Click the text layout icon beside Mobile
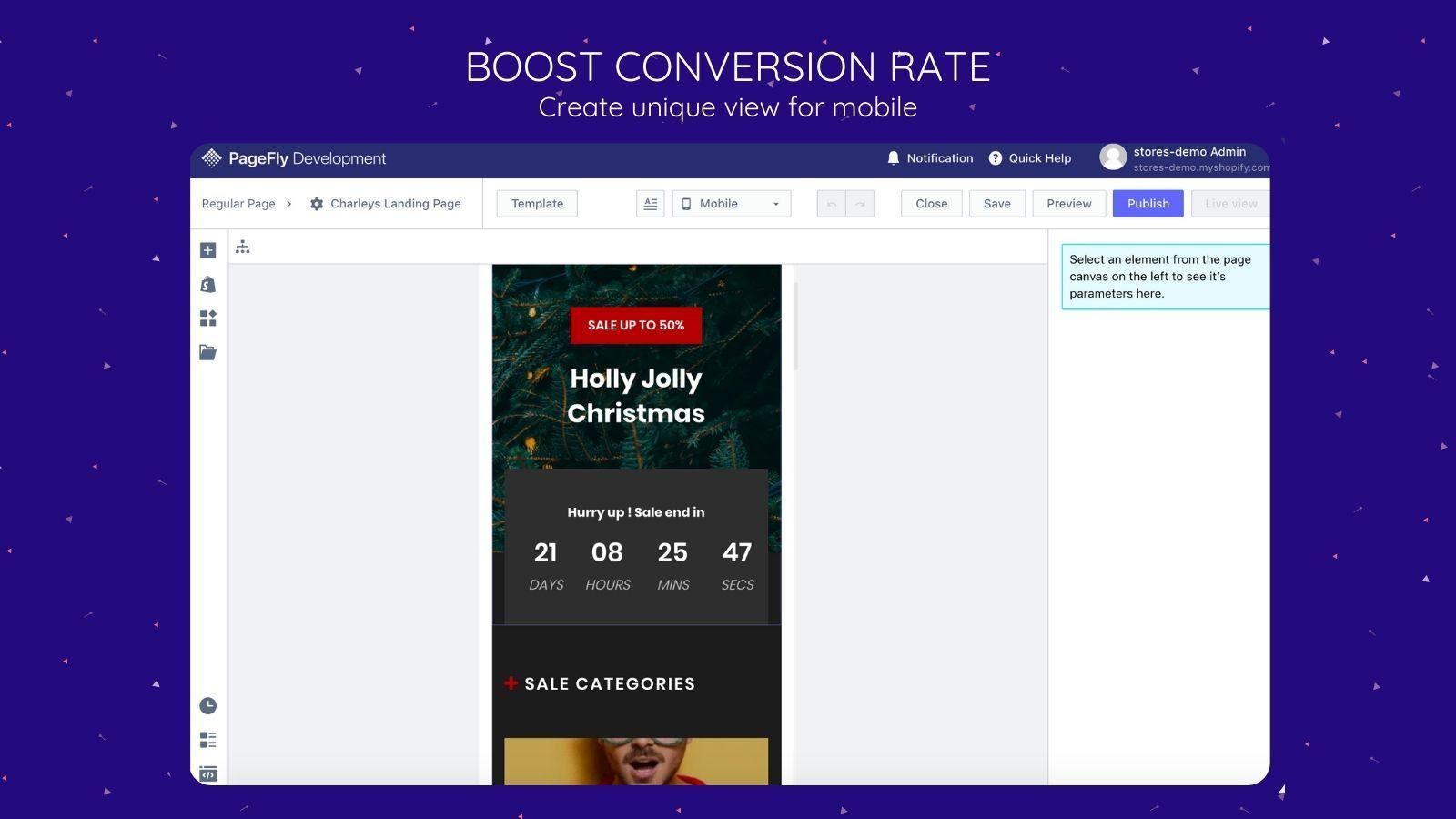Viewport: 1456px width, 819px height. click(650, 204)
